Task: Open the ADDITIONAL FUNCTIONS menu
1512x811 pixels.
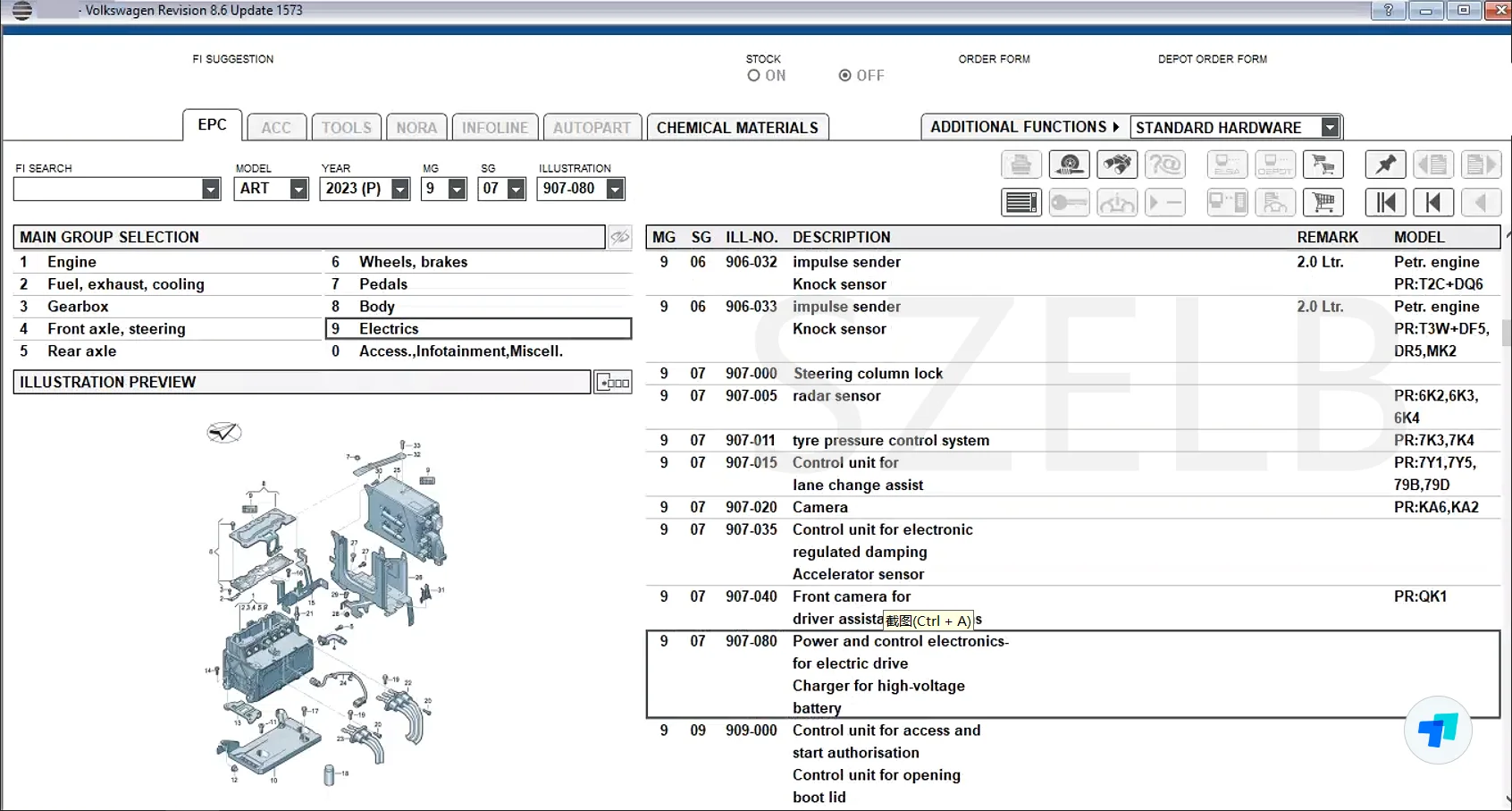Action: click(1024, 127)
